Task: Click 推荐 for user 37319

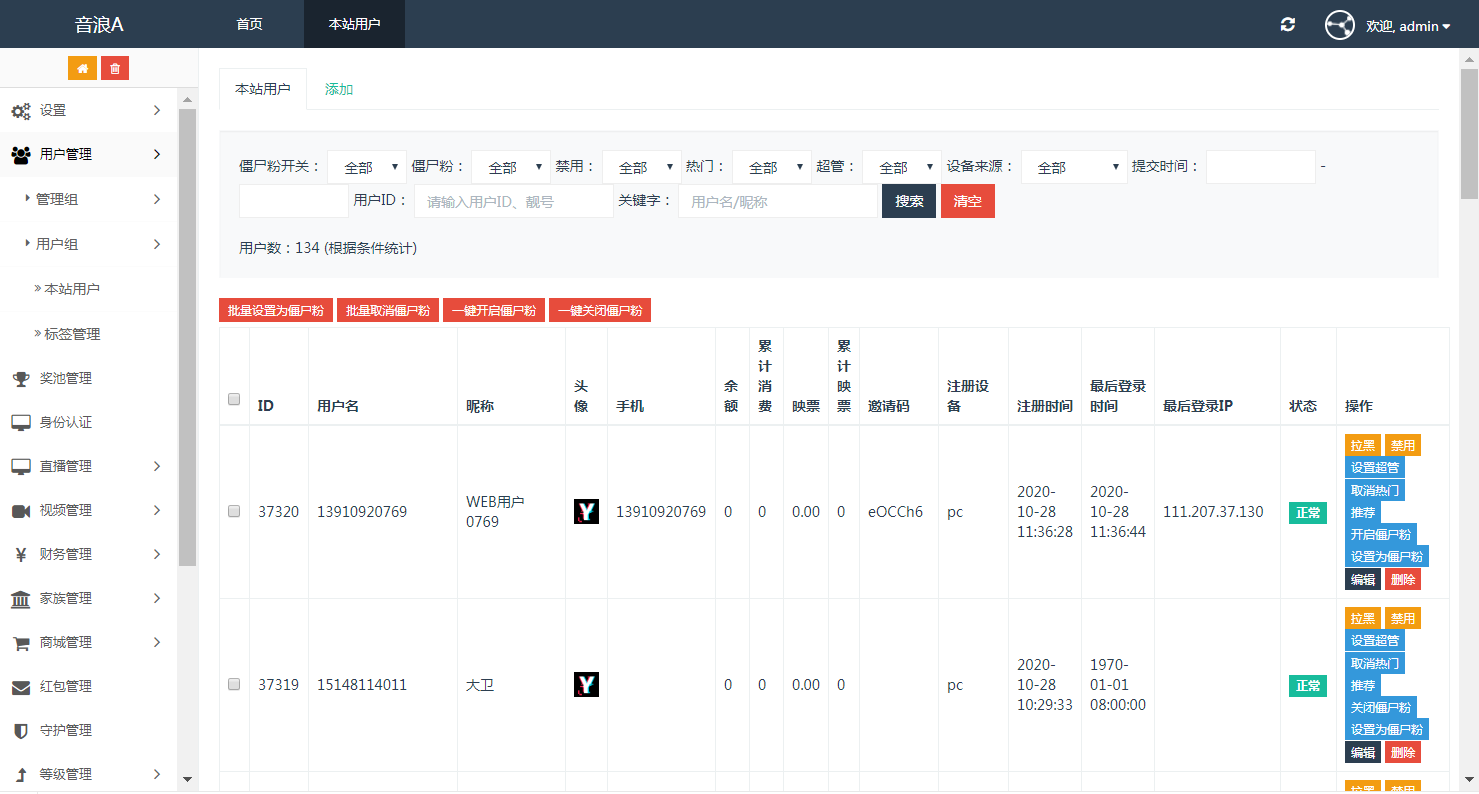Action: click(1363, 686)
